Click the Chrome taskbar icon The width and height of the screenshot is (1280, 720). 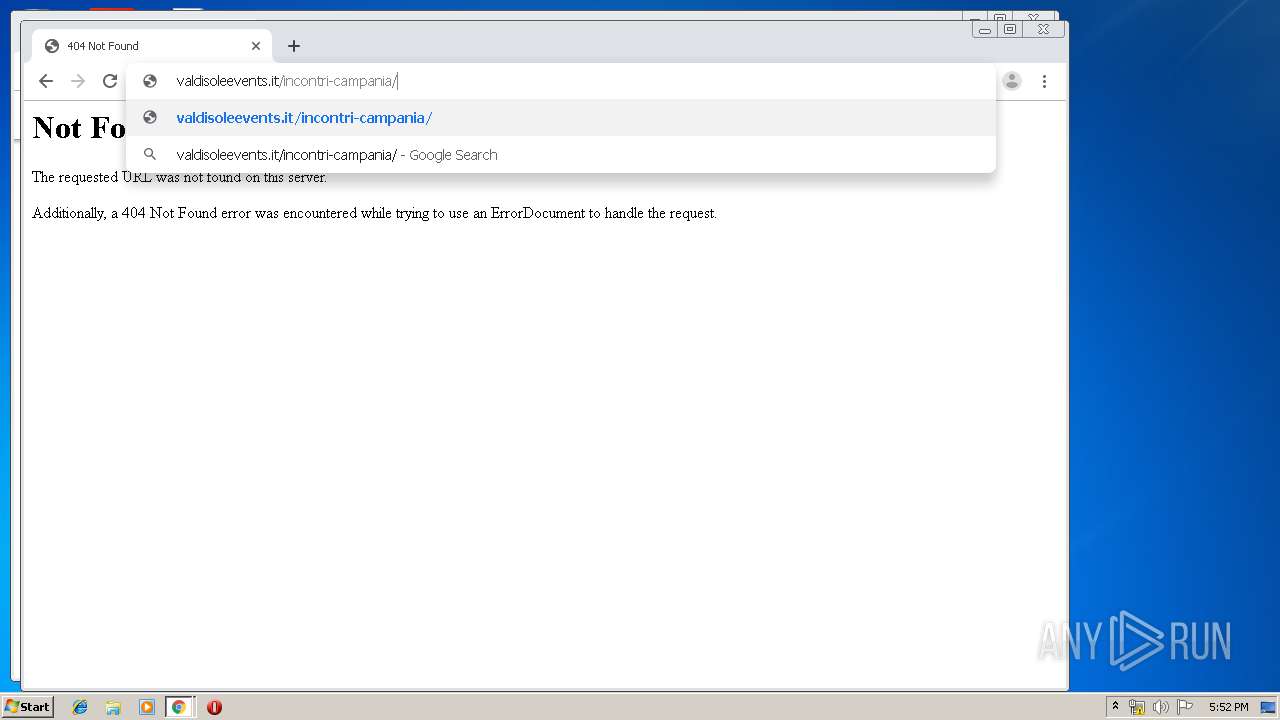click(179, 707)
